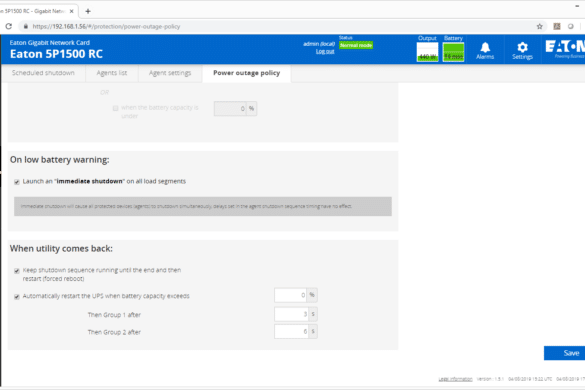Open Agent settings tab
Screen dimensions: 585x390
[x=170, y=73]
